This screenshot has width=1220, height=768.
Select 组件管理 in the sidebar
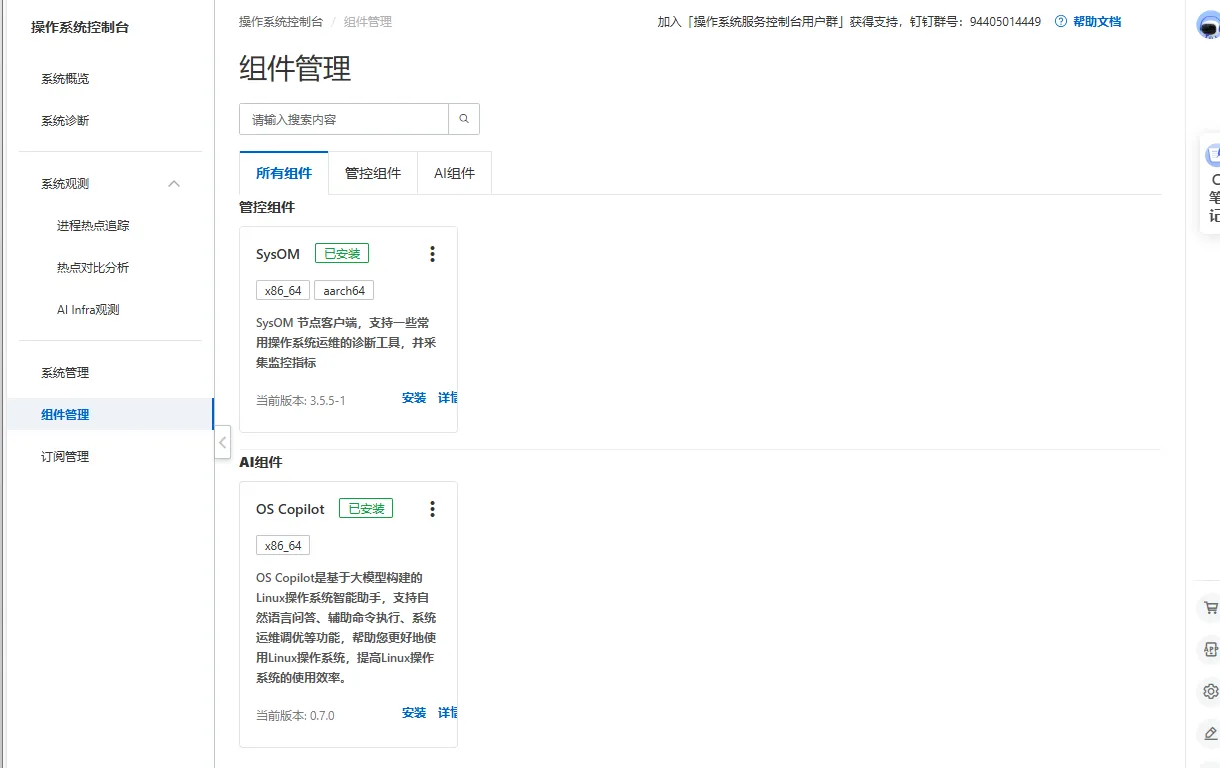pos(65,415)
